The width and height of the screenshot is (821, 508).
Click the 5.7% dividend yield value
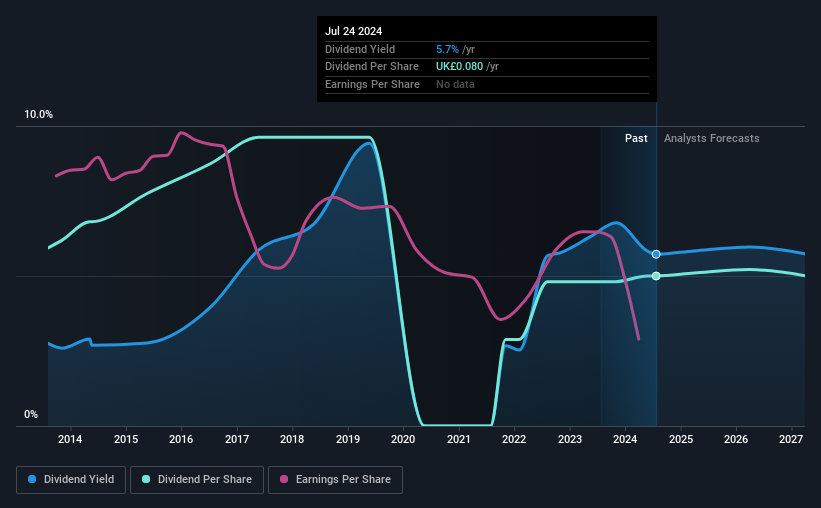pyautogui.click(x=447, y=49)
